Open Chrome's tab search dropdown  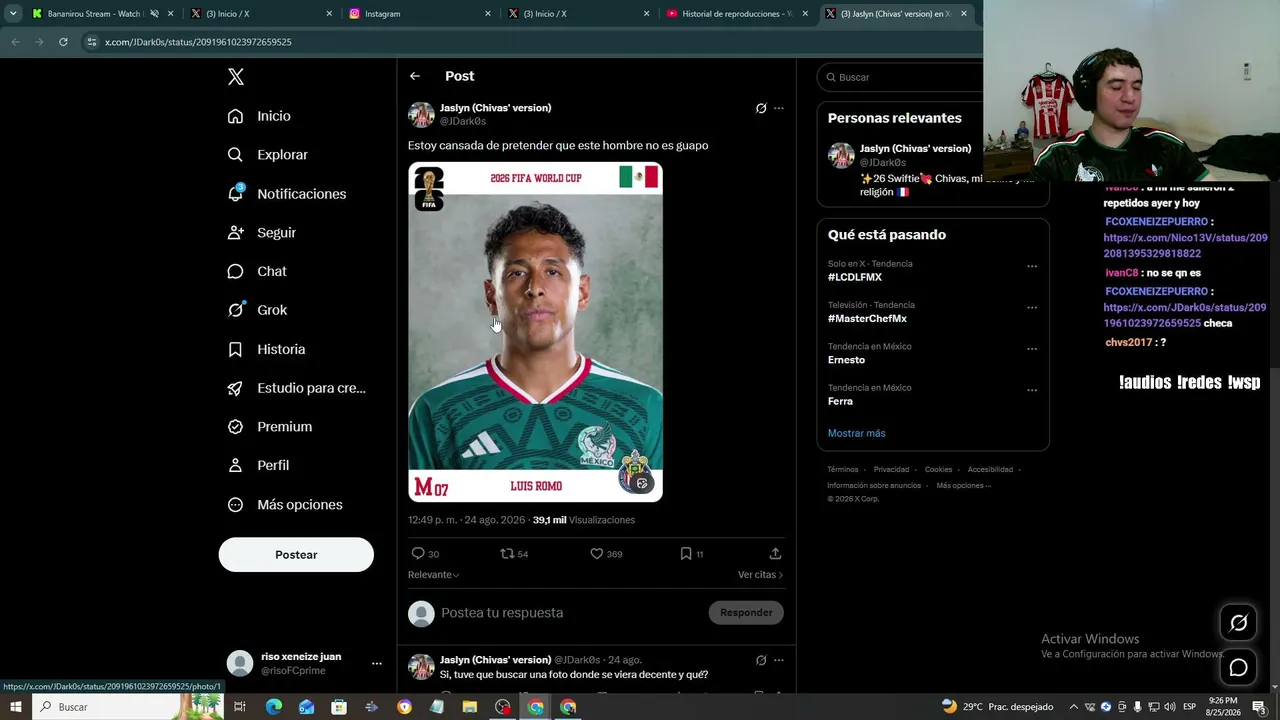pos(13,14)
